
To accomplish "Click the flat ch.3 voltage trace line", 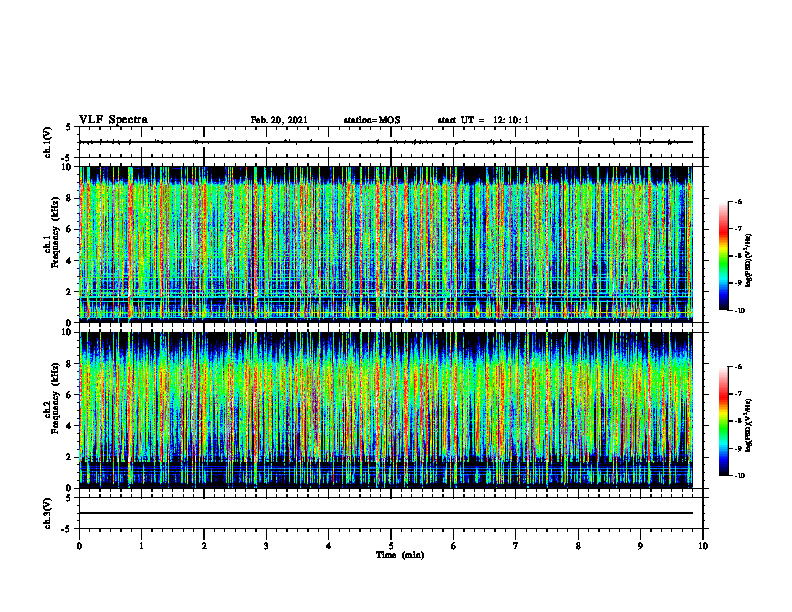I will pos(386,513).
